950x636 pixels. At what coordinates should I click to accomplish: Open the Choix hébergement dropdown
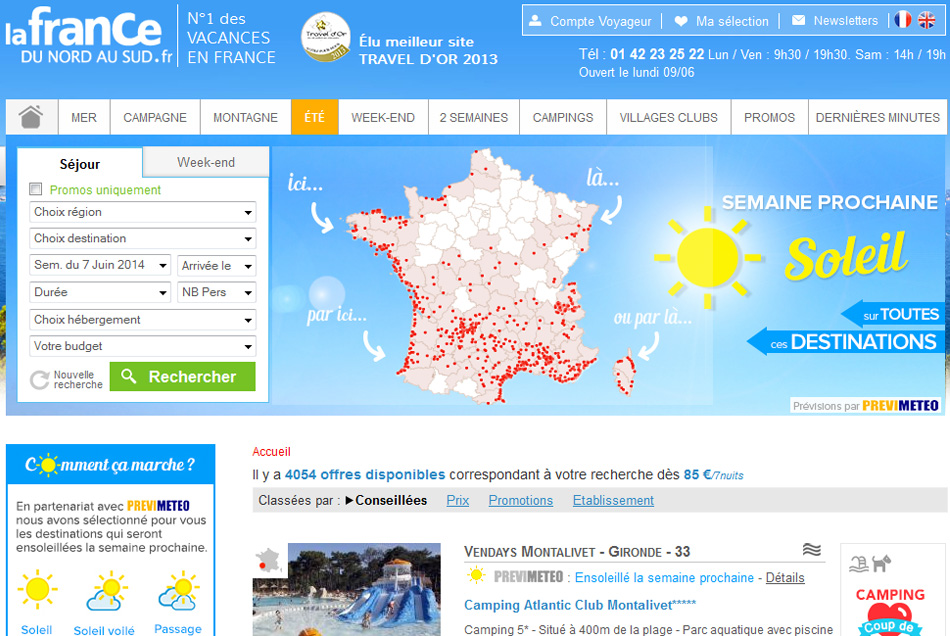pyautogui.click(x=142, y=320)
